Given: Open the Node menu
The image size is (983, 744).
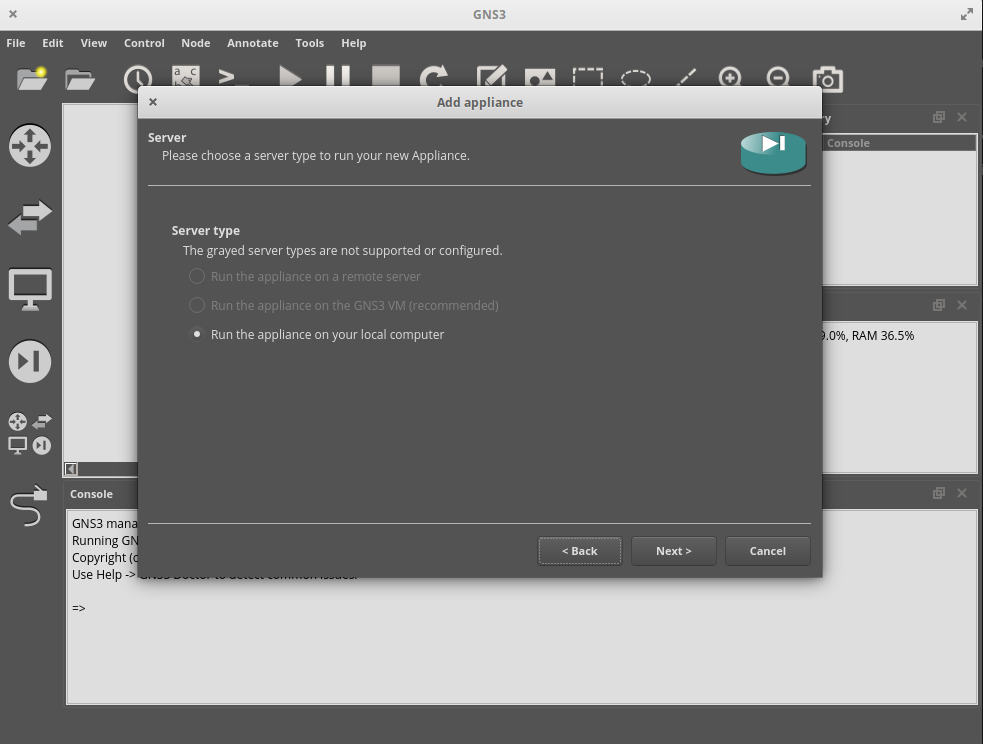Looking at the screenshot, I should point(196,43).
